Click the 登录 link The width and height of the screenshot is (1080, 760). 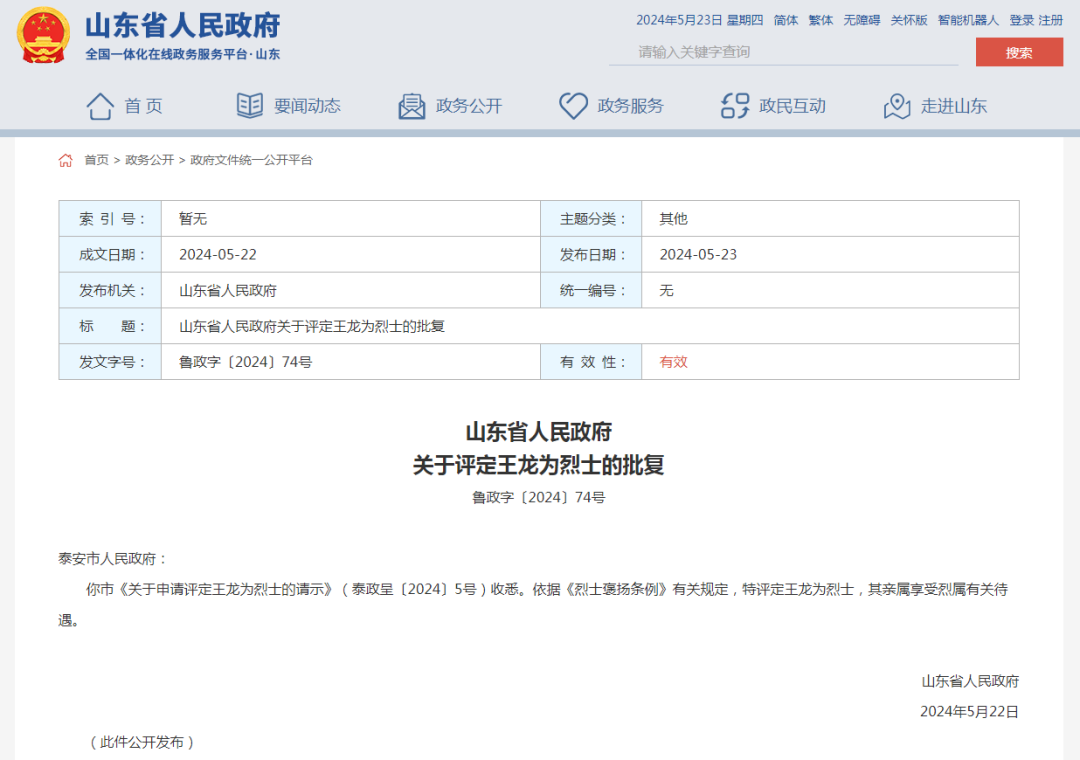tap(1021, 20)
